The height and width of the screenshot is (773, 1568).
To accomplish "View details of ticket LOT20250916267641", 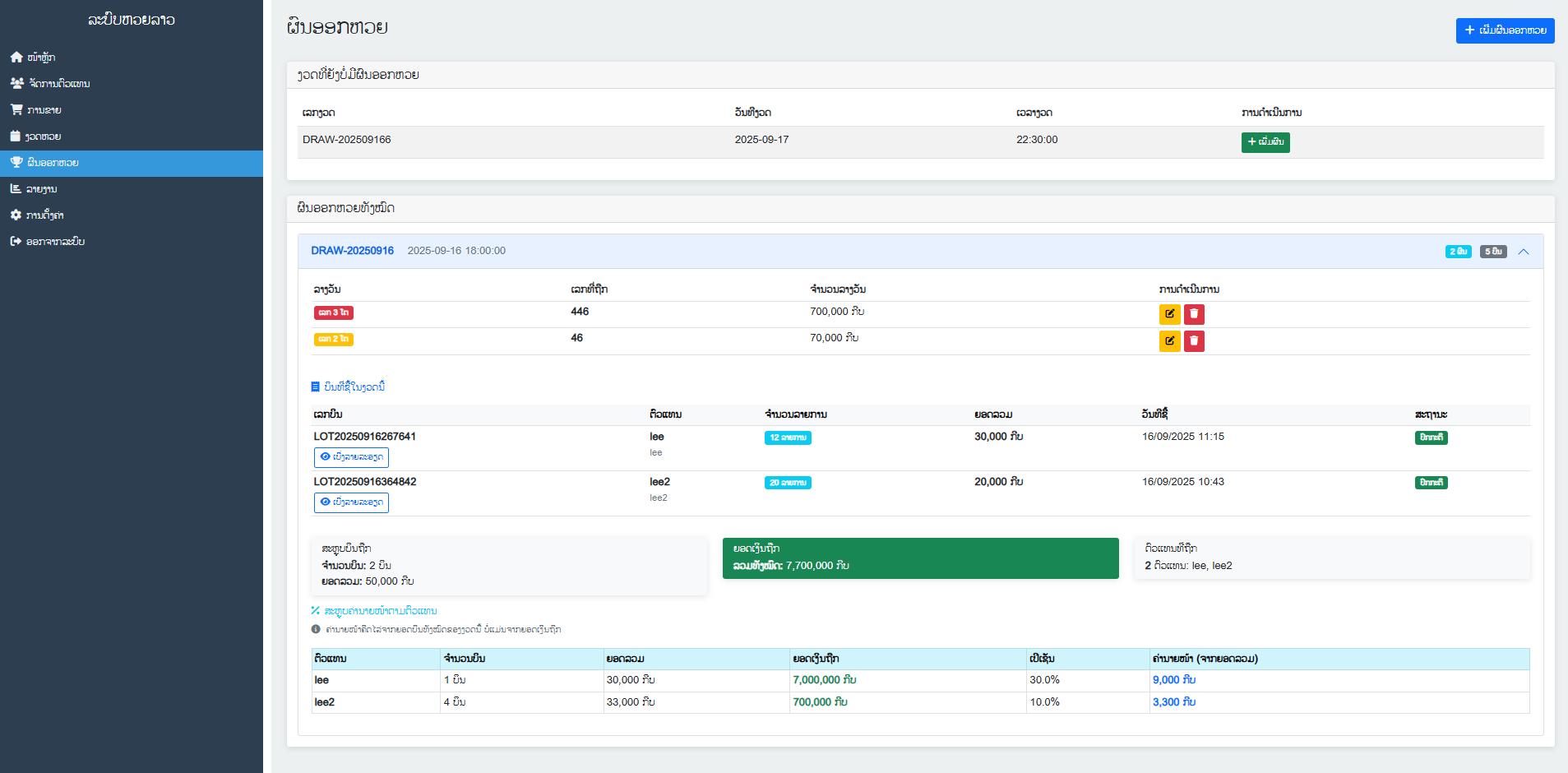I will pyautogui.click(x=351, y=457).
